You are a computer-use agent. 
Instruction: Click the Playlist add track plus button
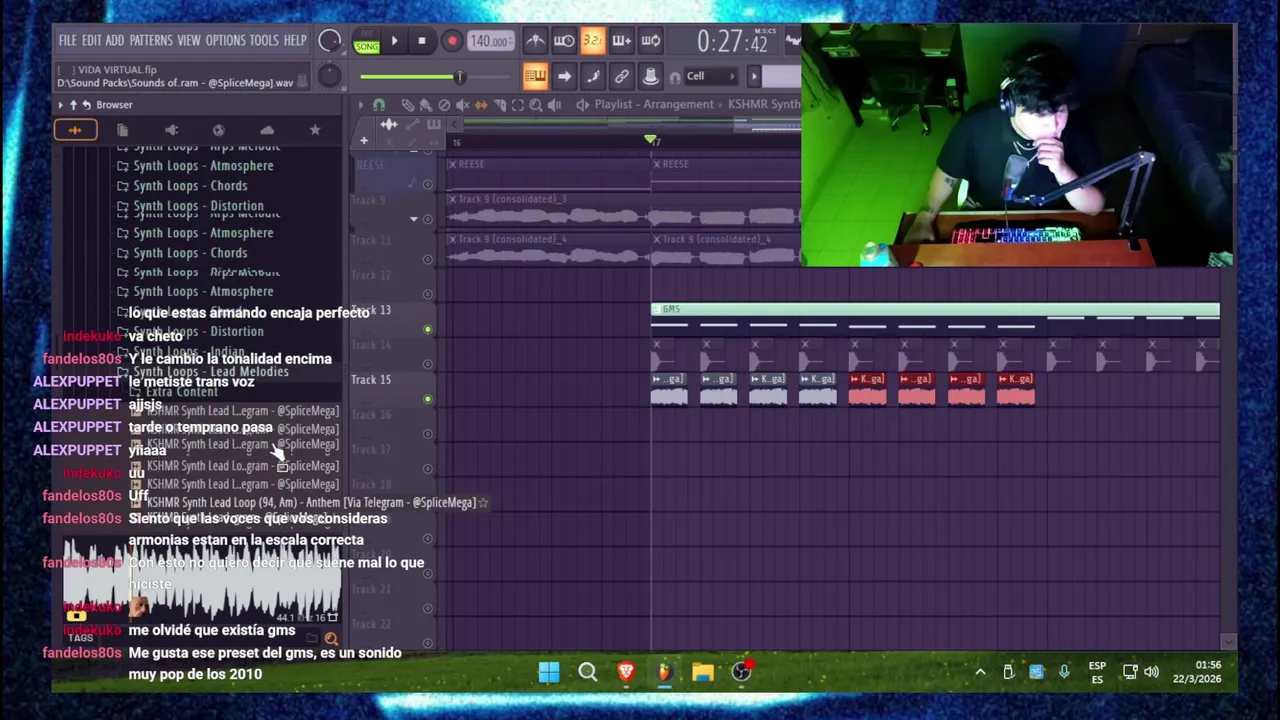point(364,141)
